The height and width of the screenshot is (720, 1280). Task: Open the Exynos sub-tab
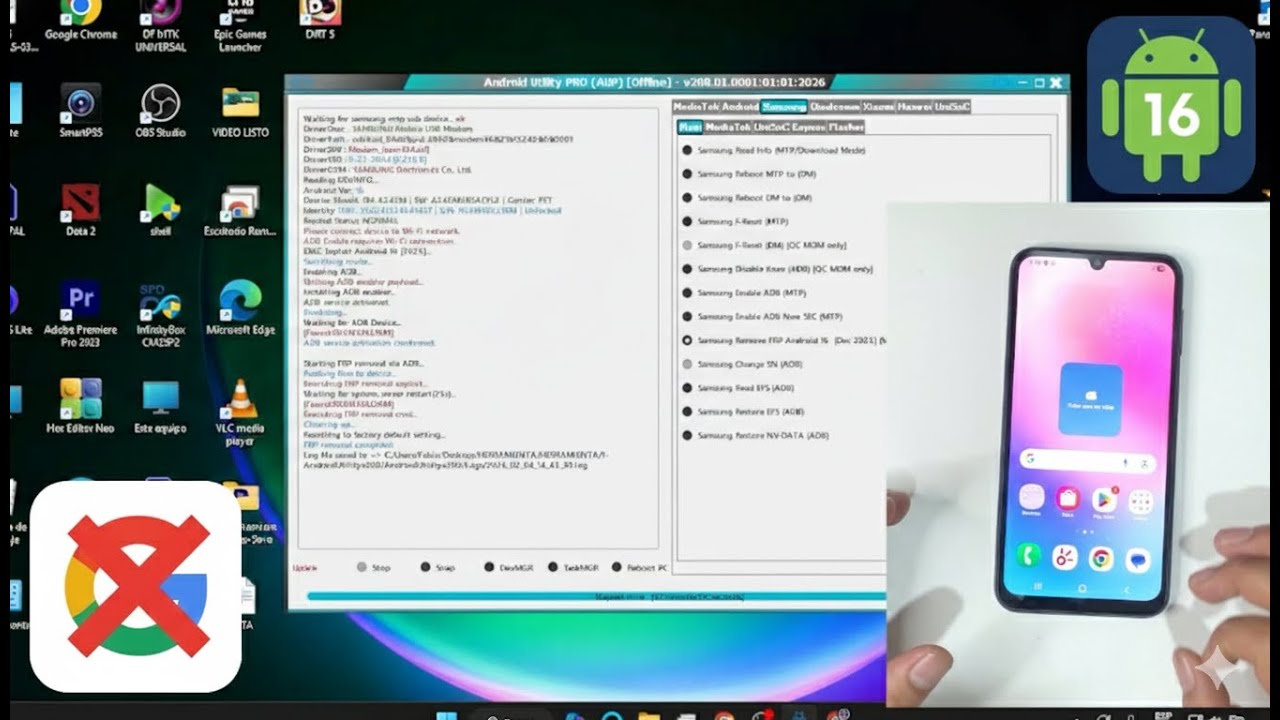(x=808, y=127)
